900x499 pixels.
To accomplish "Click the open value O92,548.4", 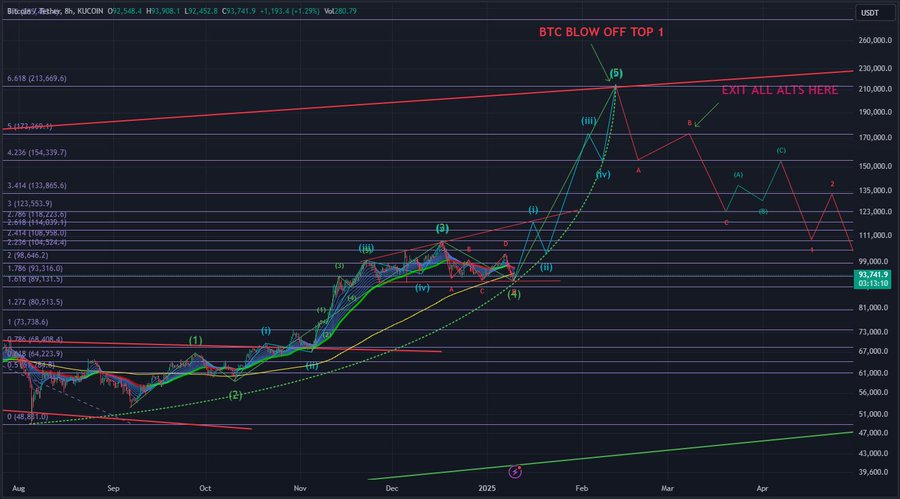I will coord(125,11).
